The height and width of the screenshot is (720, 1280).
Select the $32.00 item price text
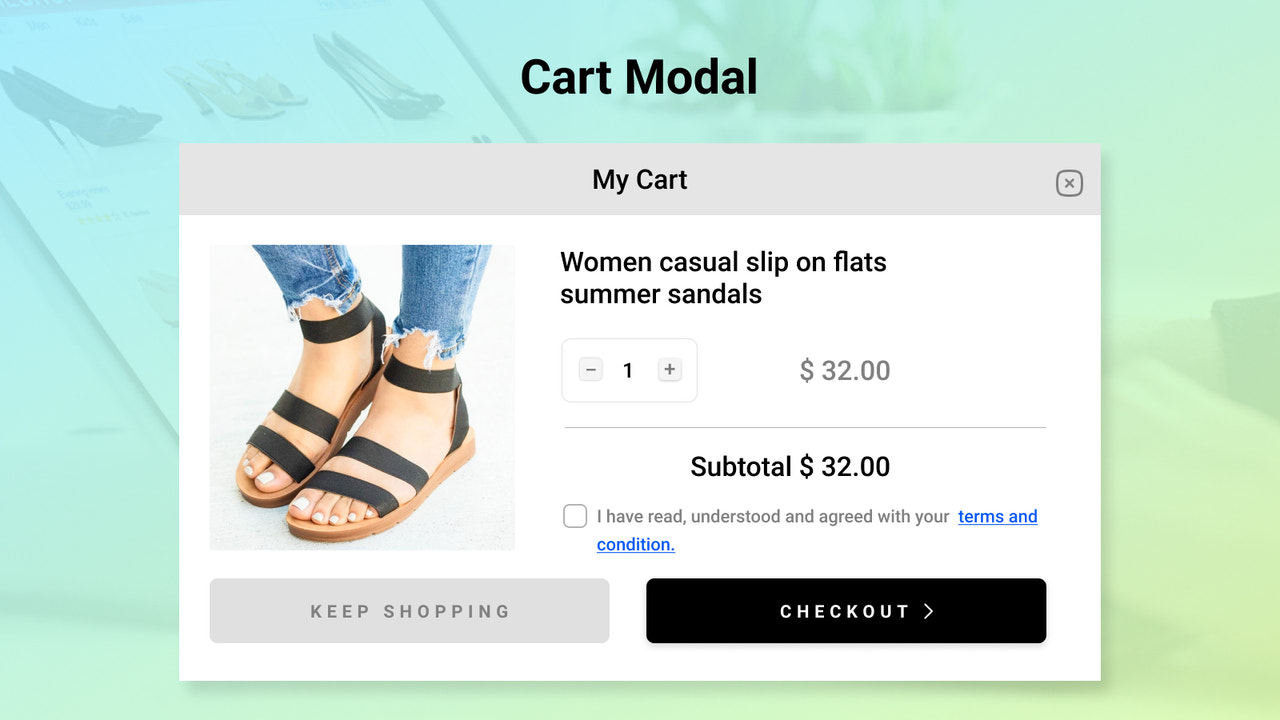pos(844,370)
